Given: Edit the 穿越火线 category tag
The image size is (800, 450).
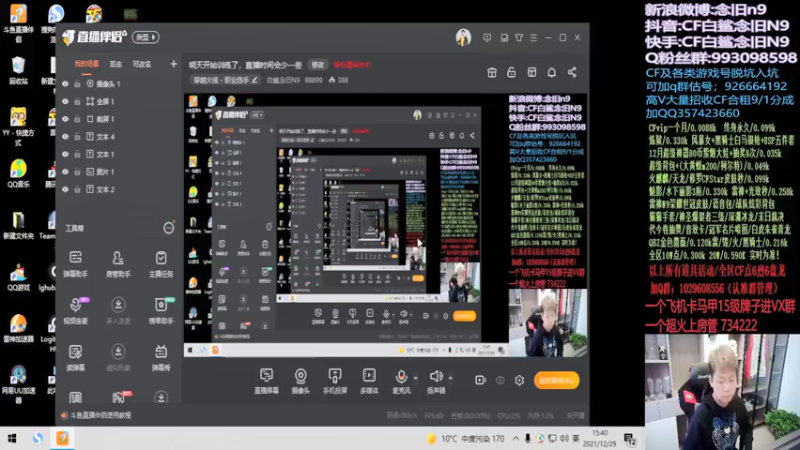Looking at the screenshot, I should coord(225,80).
